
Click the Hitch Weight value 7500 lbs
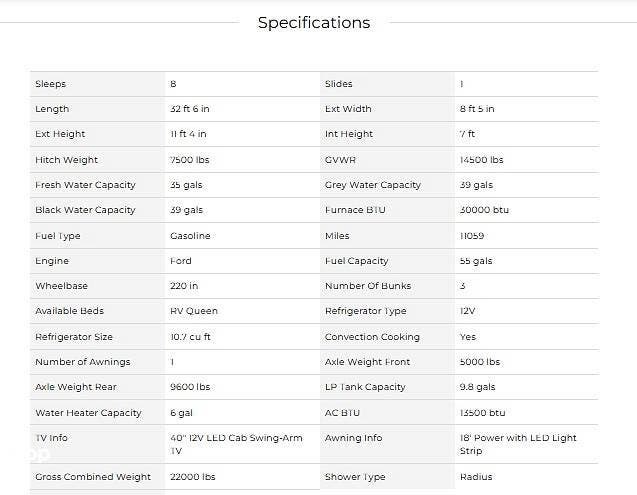(190, 160)
